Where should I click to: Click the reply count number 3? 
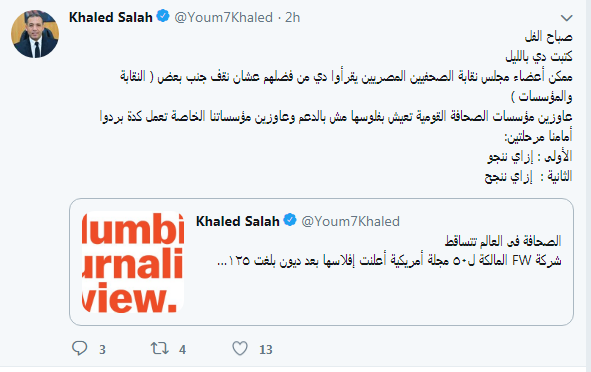102,350
